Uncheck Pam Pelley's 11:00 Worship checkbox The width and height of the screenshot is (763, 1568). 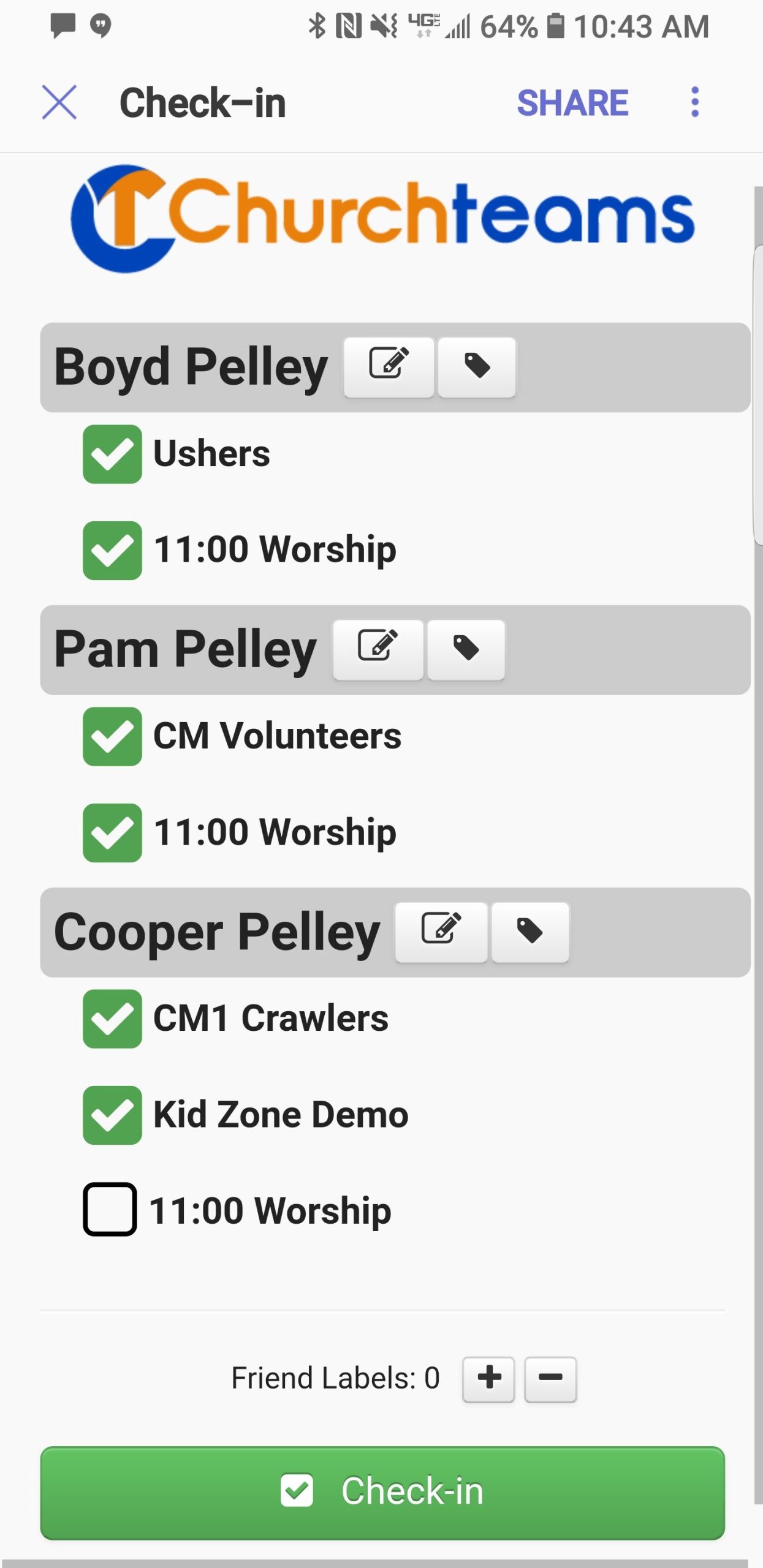point(112,832)
